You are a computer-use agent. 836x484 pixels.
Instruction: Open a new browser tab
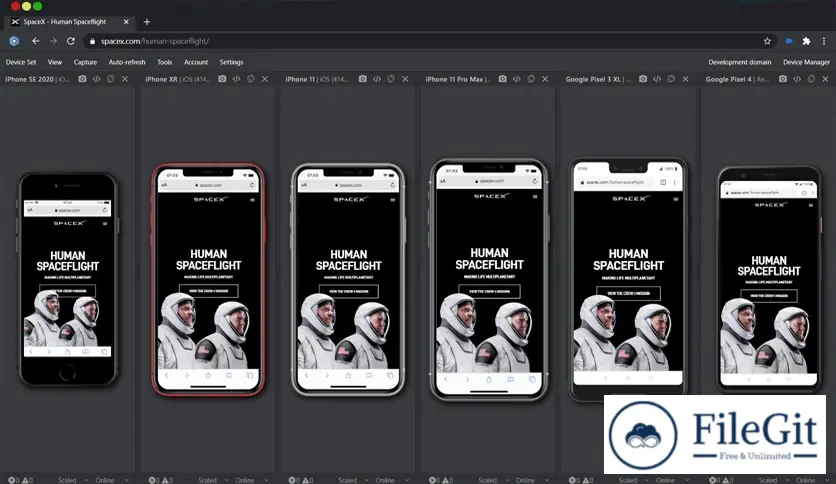(147, 22)
